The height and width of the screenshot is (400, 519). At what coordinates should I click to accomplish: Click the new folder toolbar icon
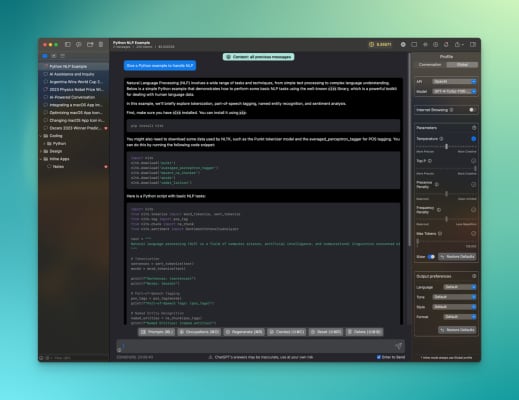90,44
